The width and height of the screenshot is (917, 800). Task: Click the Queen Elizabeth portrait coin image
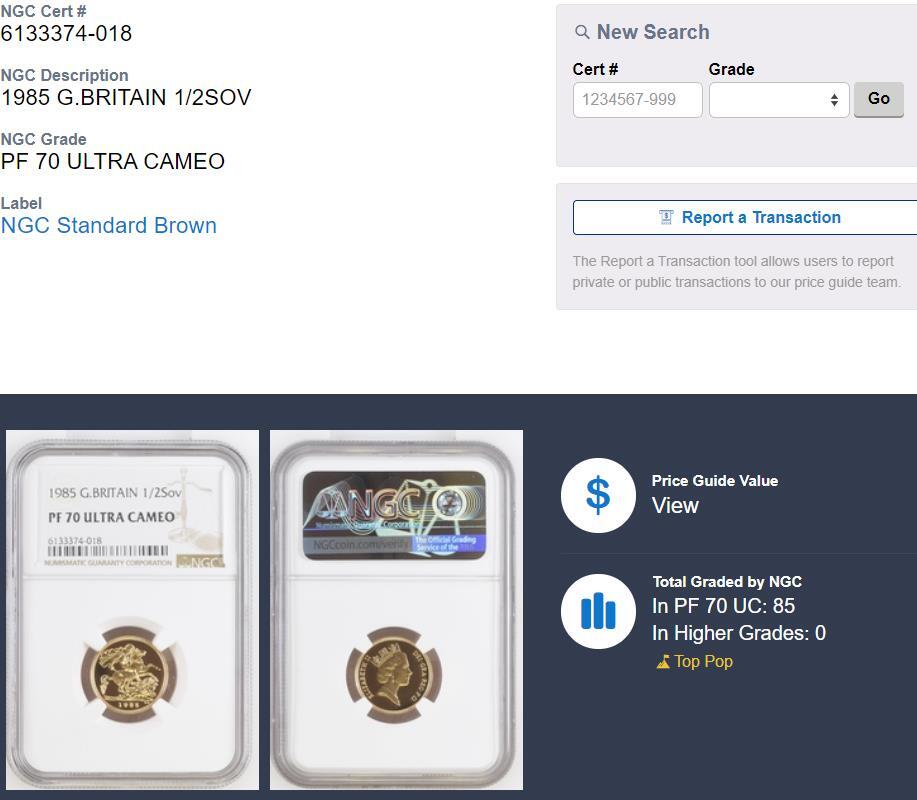click(x=394, y=676)
